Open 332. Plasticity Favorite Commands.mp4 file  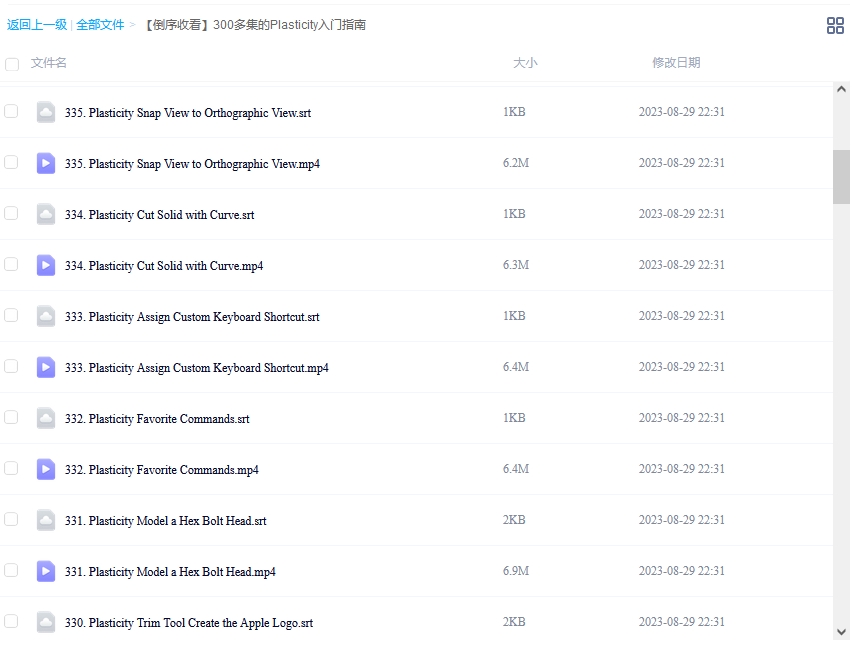[161, 470]
